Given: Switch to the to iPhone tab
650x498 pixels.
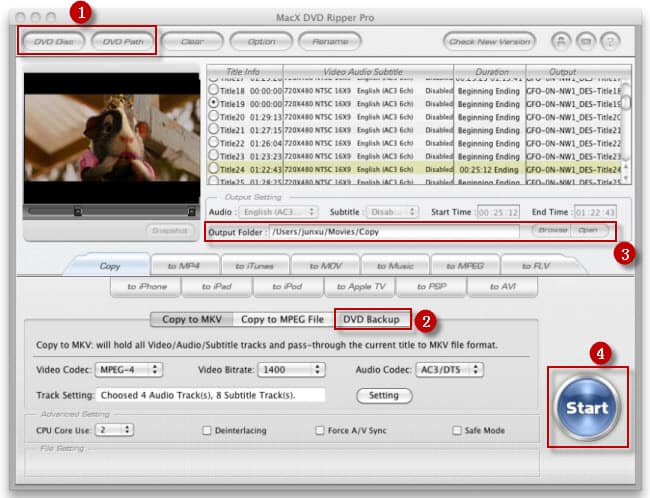Looking at the screenshot, I should coord(147,287).
